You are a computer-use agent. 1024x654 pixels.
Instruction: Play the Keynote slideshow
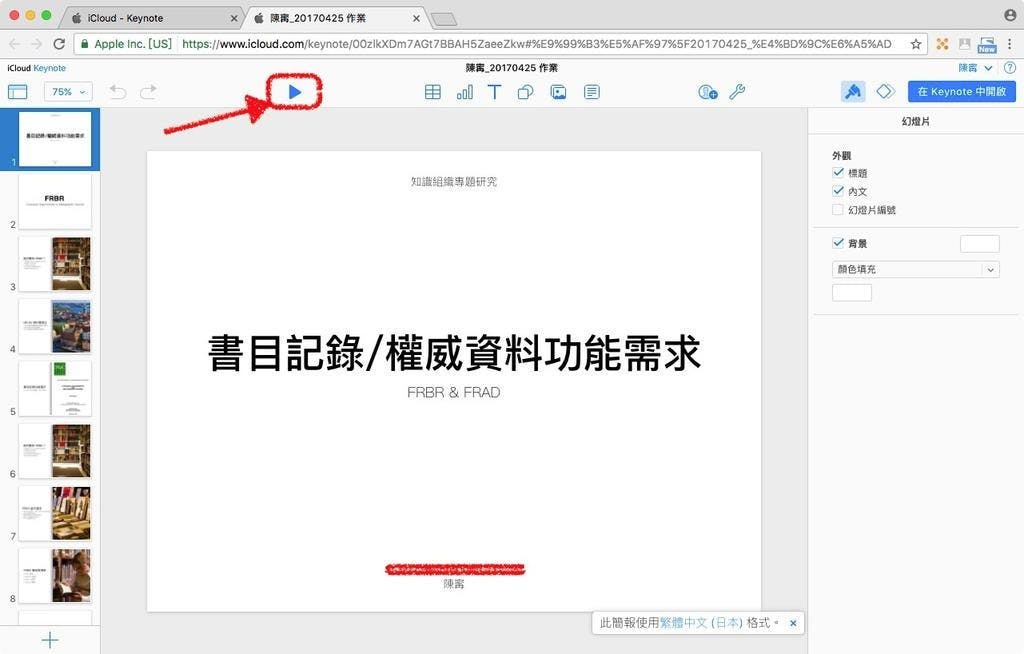[x=295, y=92]
